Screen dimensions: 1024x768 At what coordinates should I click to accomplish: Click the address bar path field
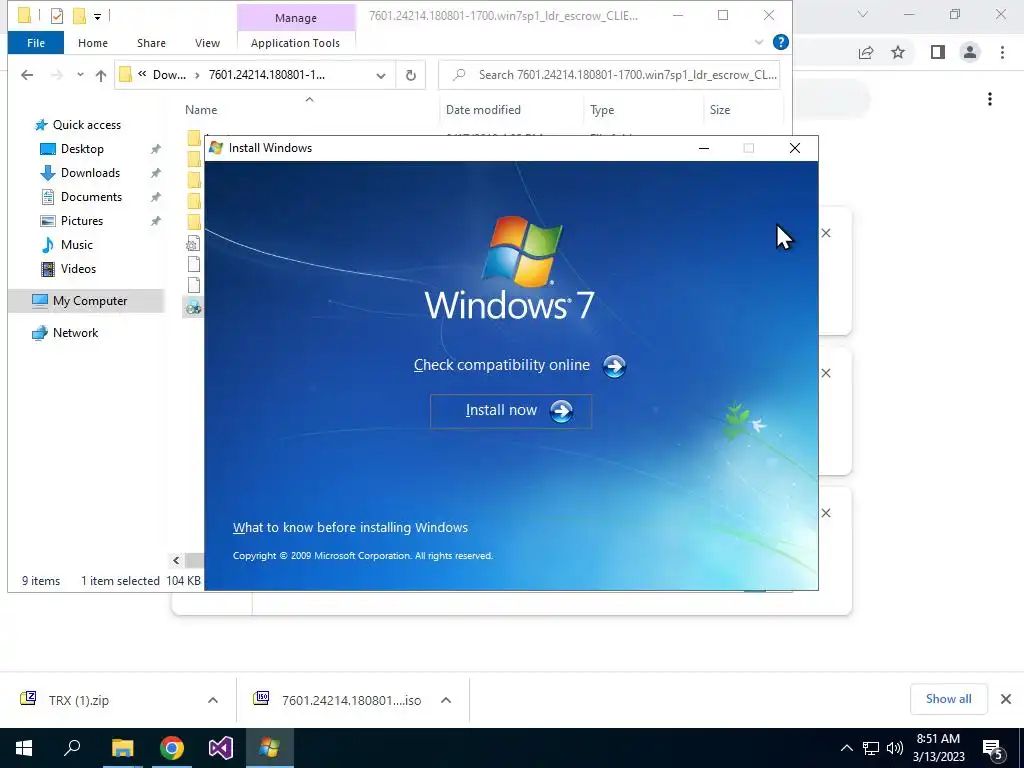click(255, 75)
